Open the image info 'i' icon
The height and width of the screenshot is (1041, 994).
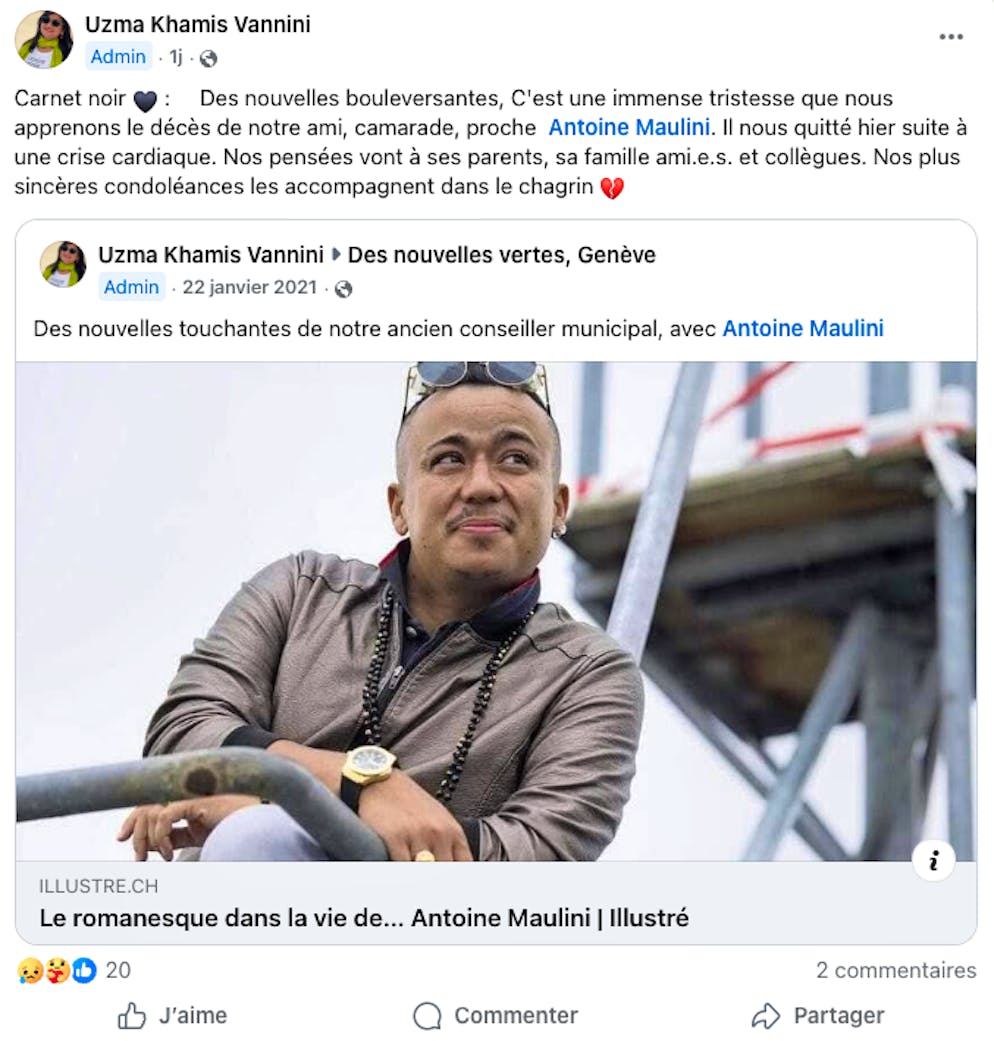[x=935, y=858]
